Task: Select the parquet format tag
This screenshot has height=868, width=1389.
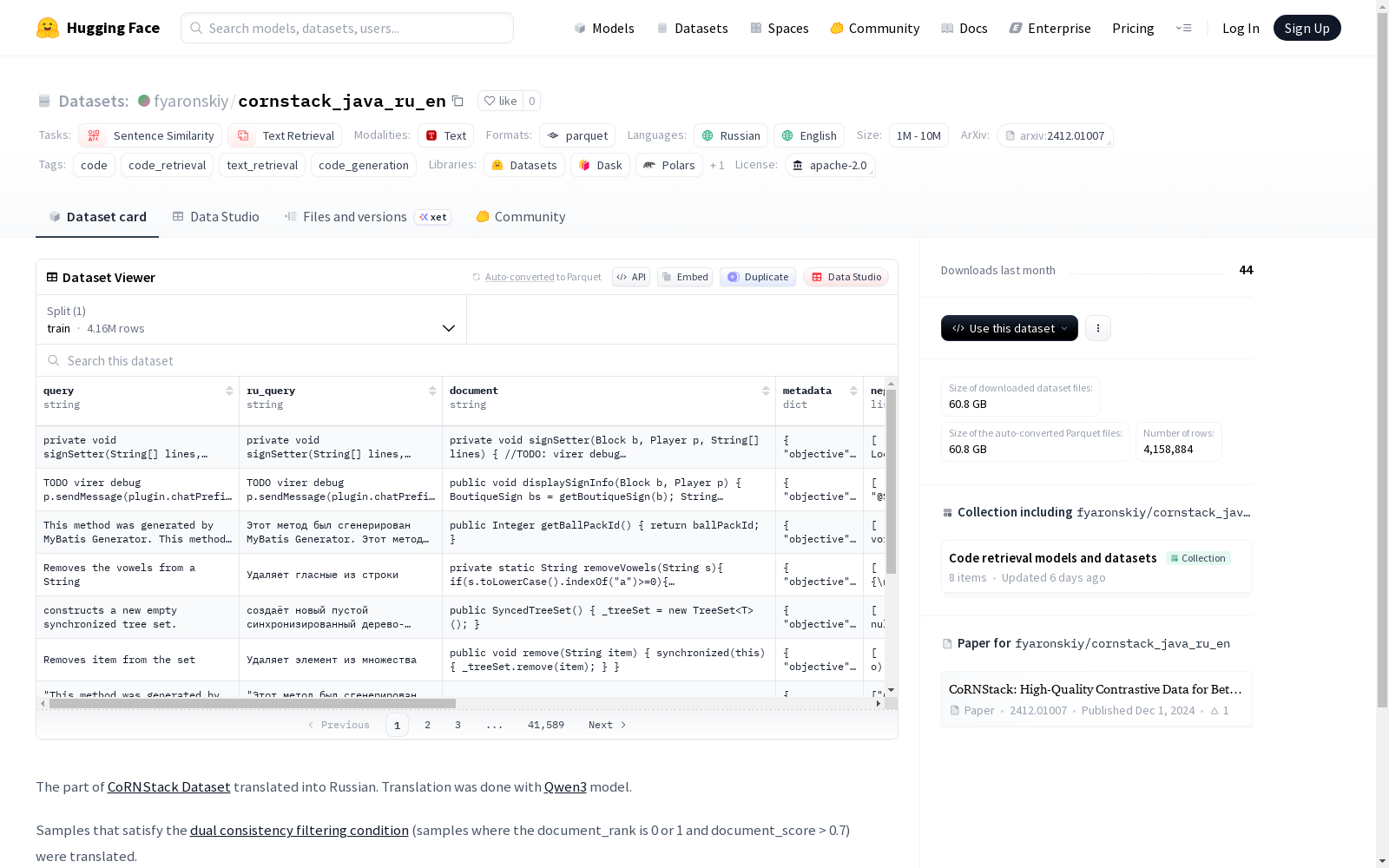Action: 577,135
